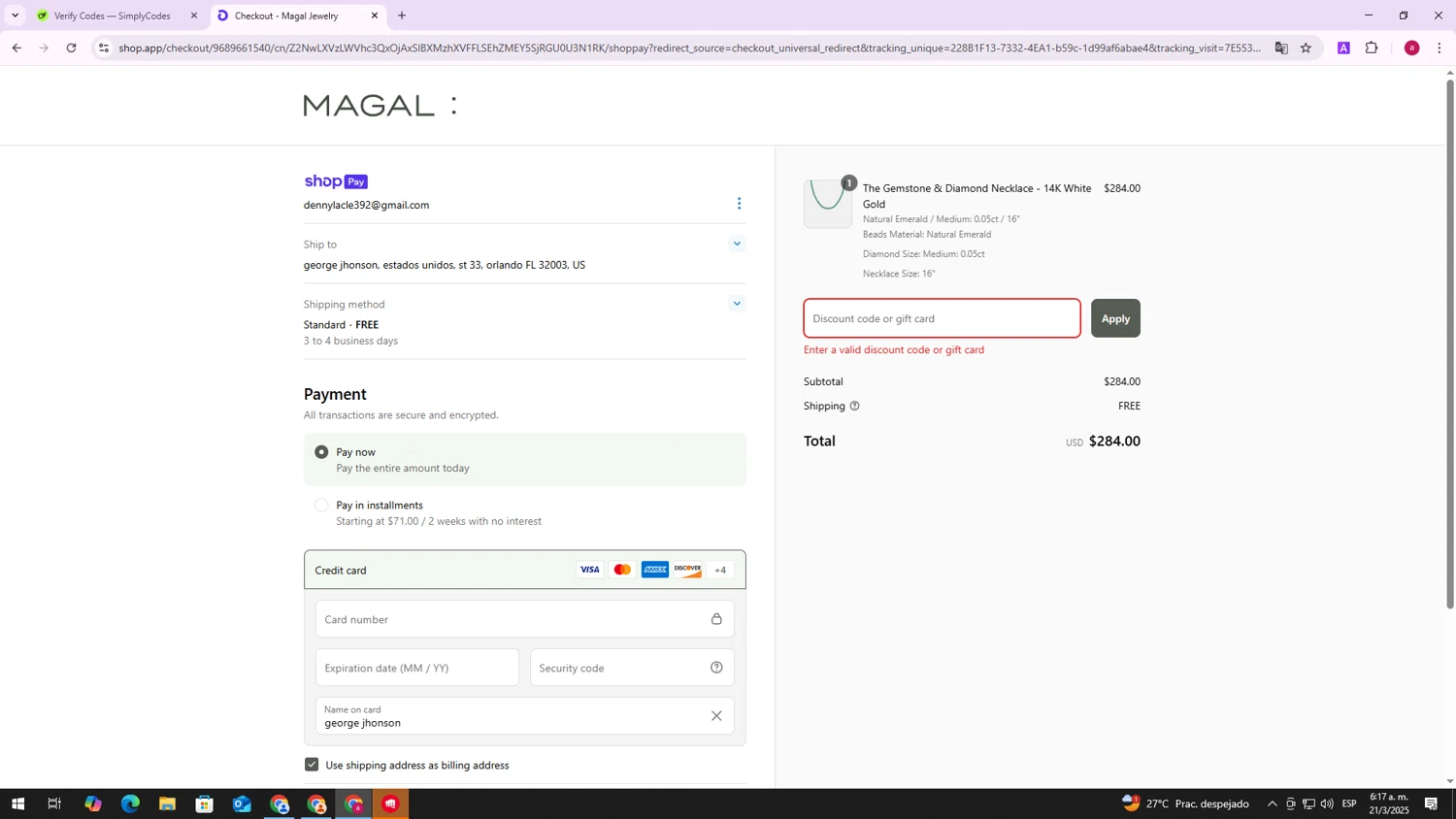
Task: Click the security code help icon
Action: (x=716, y=668)
